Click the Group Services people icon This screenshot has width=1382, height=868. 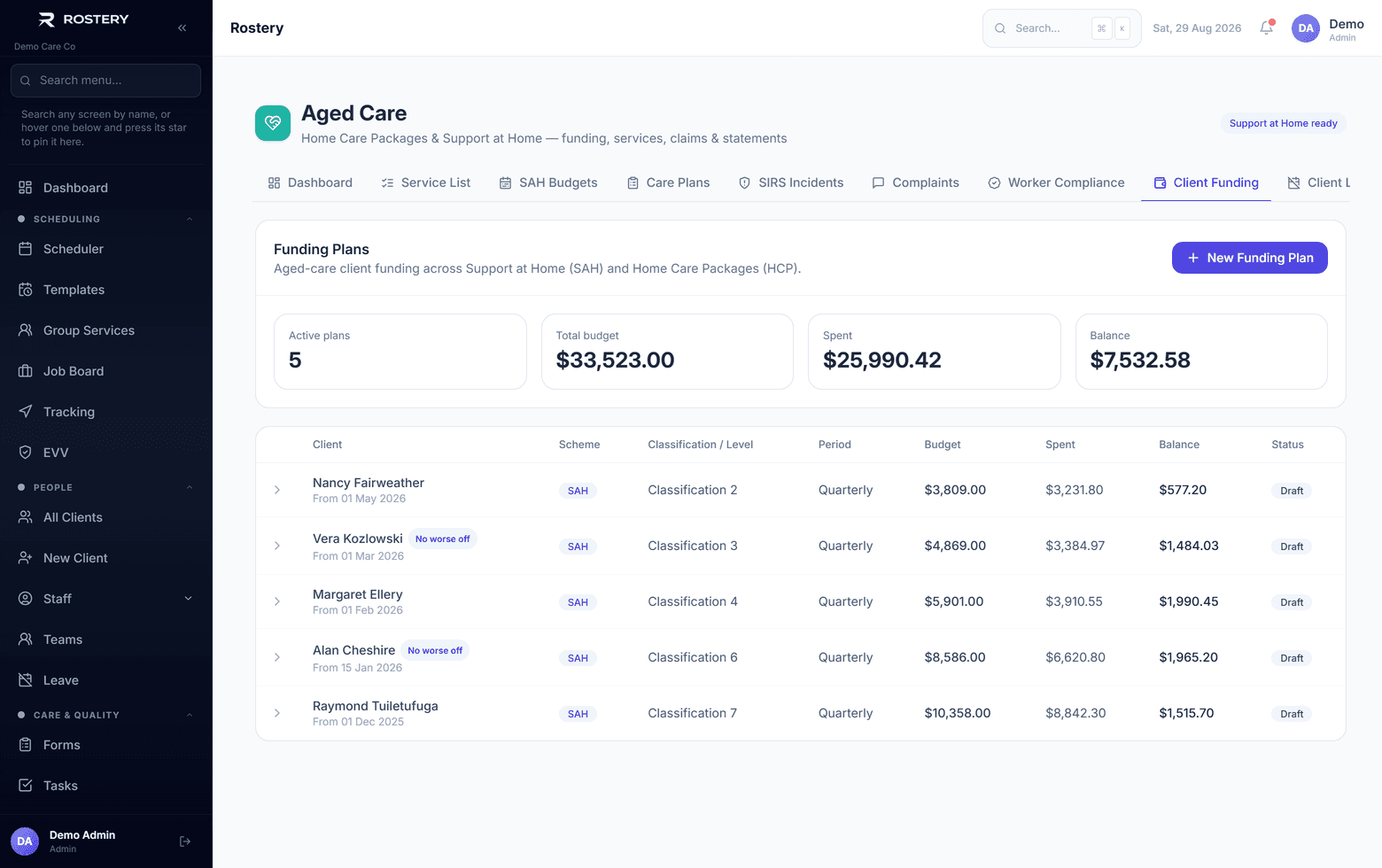(26, 330)
